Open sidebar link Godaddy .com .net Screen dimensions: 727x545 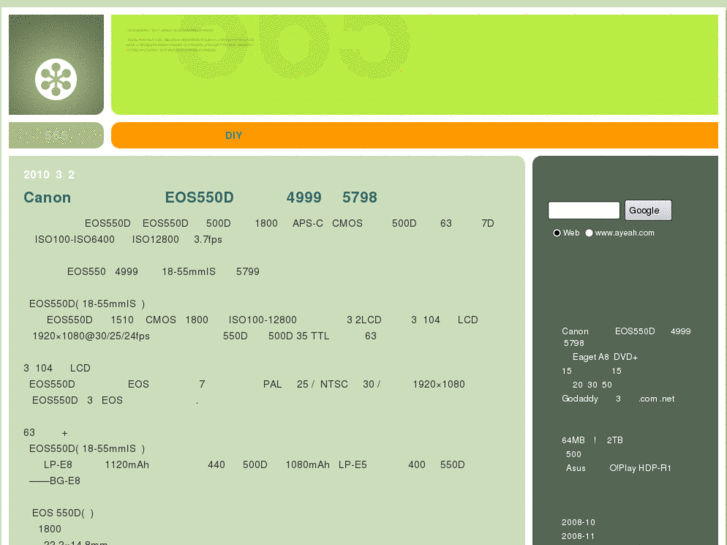618,399
